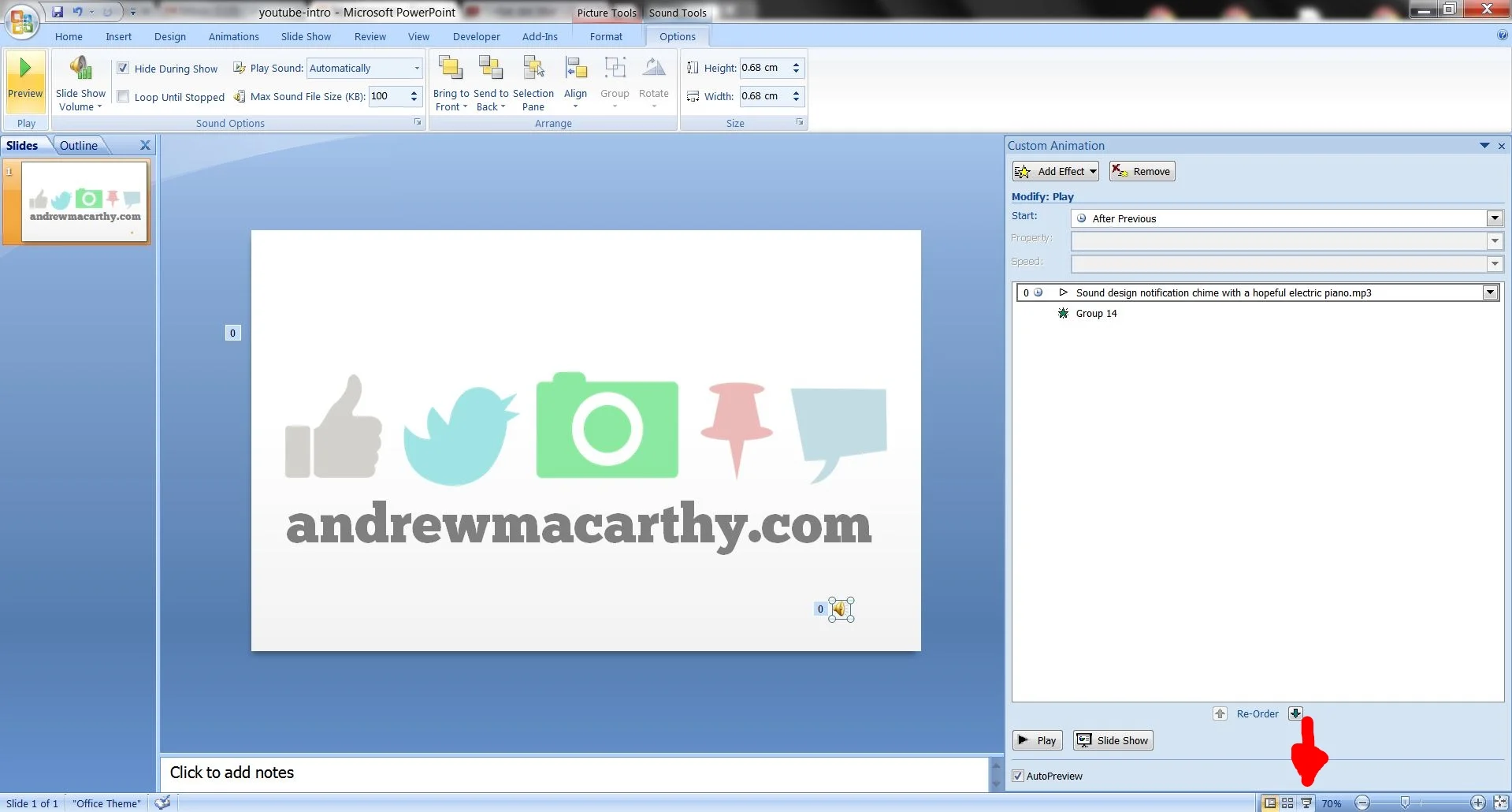The width and height of the screenshot is (1512, 812).
Task: Click spell check icon in status bar
Action: [x=163, y=803]
